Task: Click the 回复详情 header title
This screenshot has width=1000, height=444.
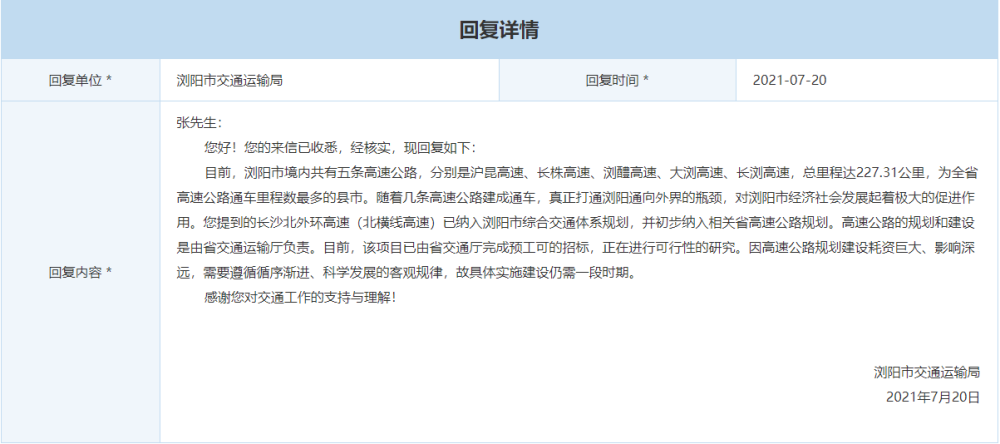Action: (499, 30)
